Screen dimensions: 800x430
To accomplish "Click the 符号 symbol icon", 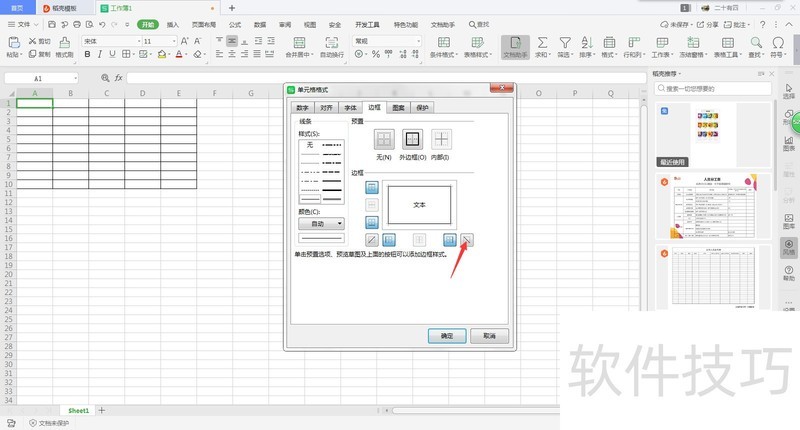I will click(778, 43).
